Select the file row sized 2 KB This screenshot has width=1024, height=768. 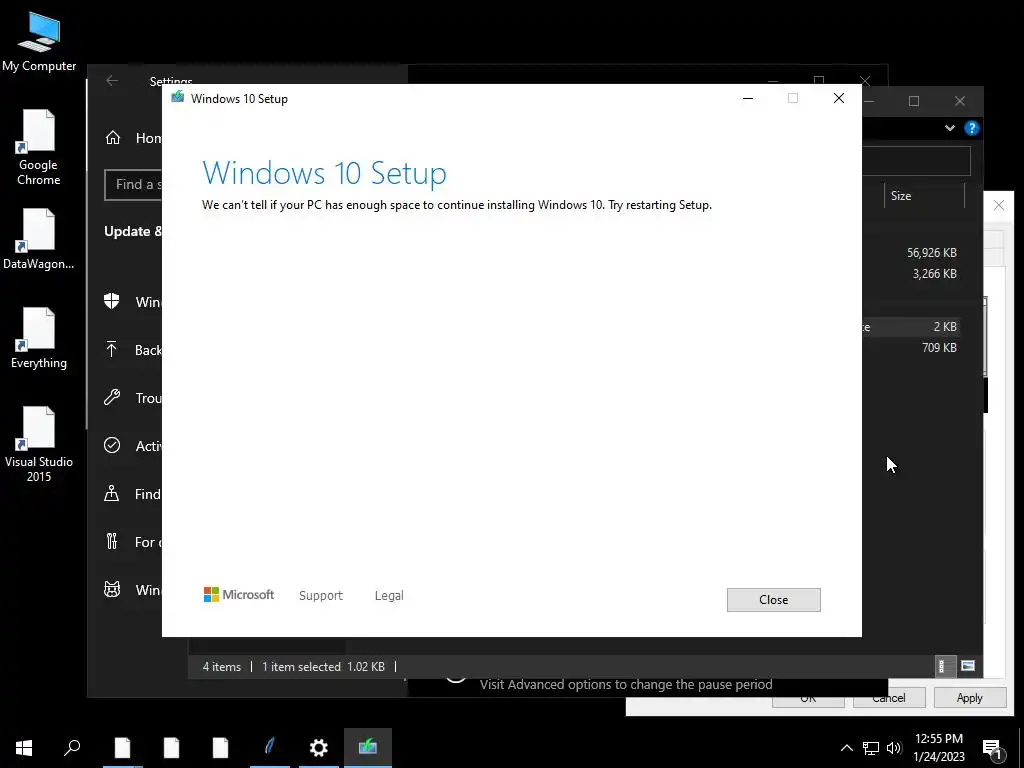click(912, 327)
